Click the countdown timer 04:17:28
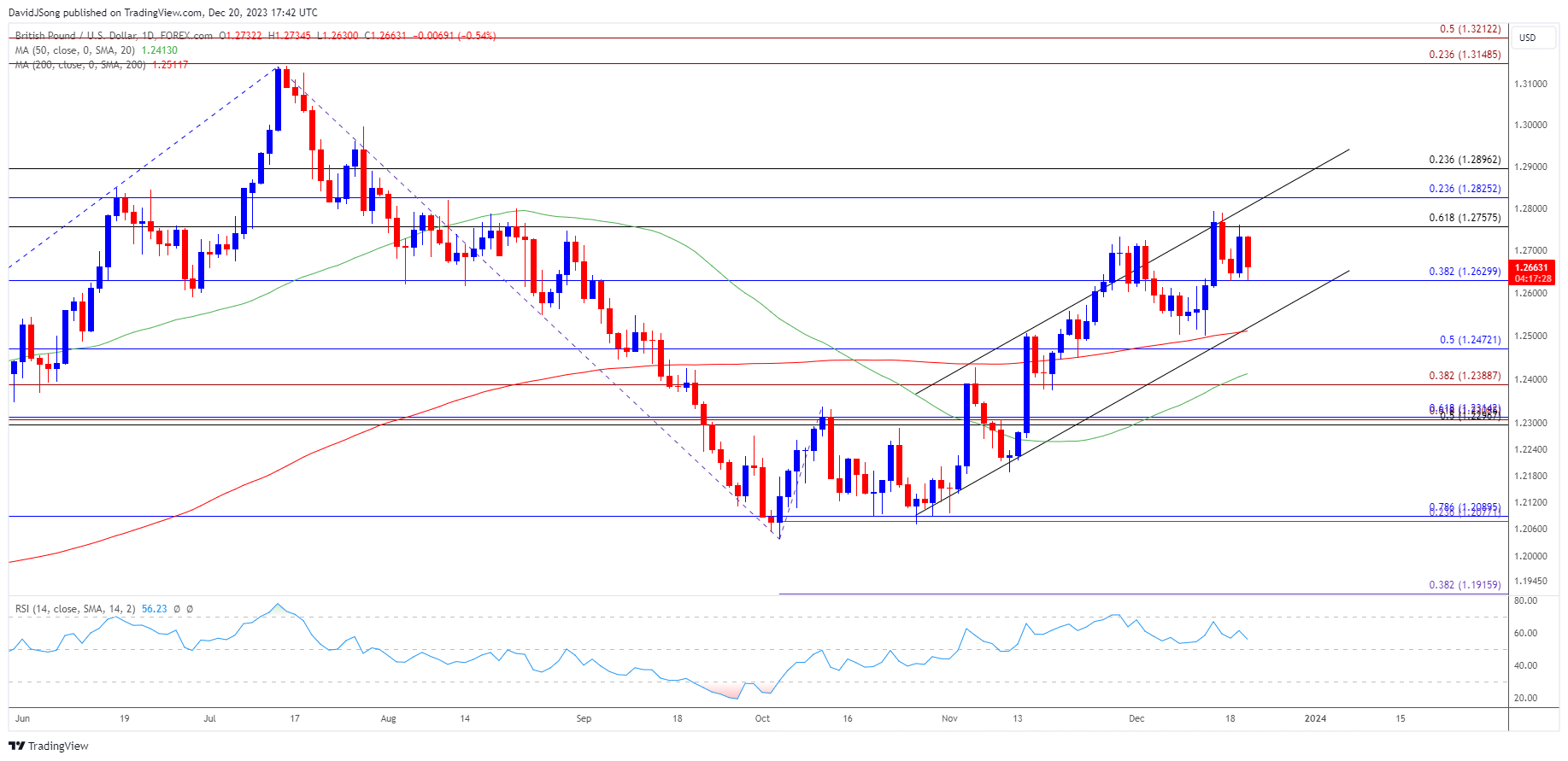This screenshot has width=1568, height=761. (1533, 278)
